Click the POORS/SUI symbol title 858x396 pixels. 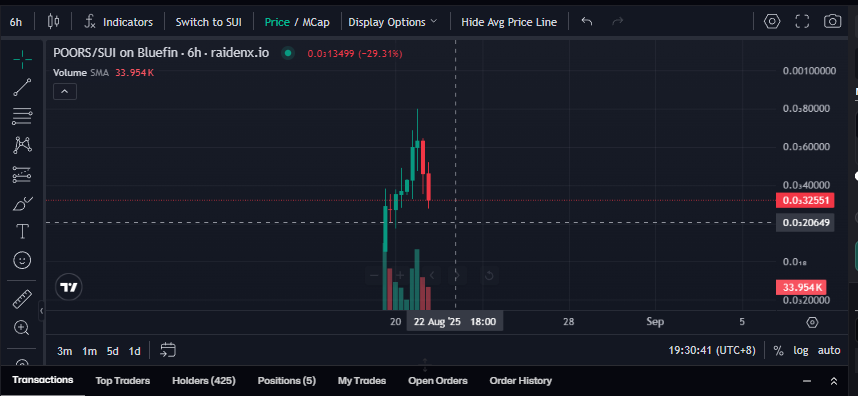click(161, 53)
